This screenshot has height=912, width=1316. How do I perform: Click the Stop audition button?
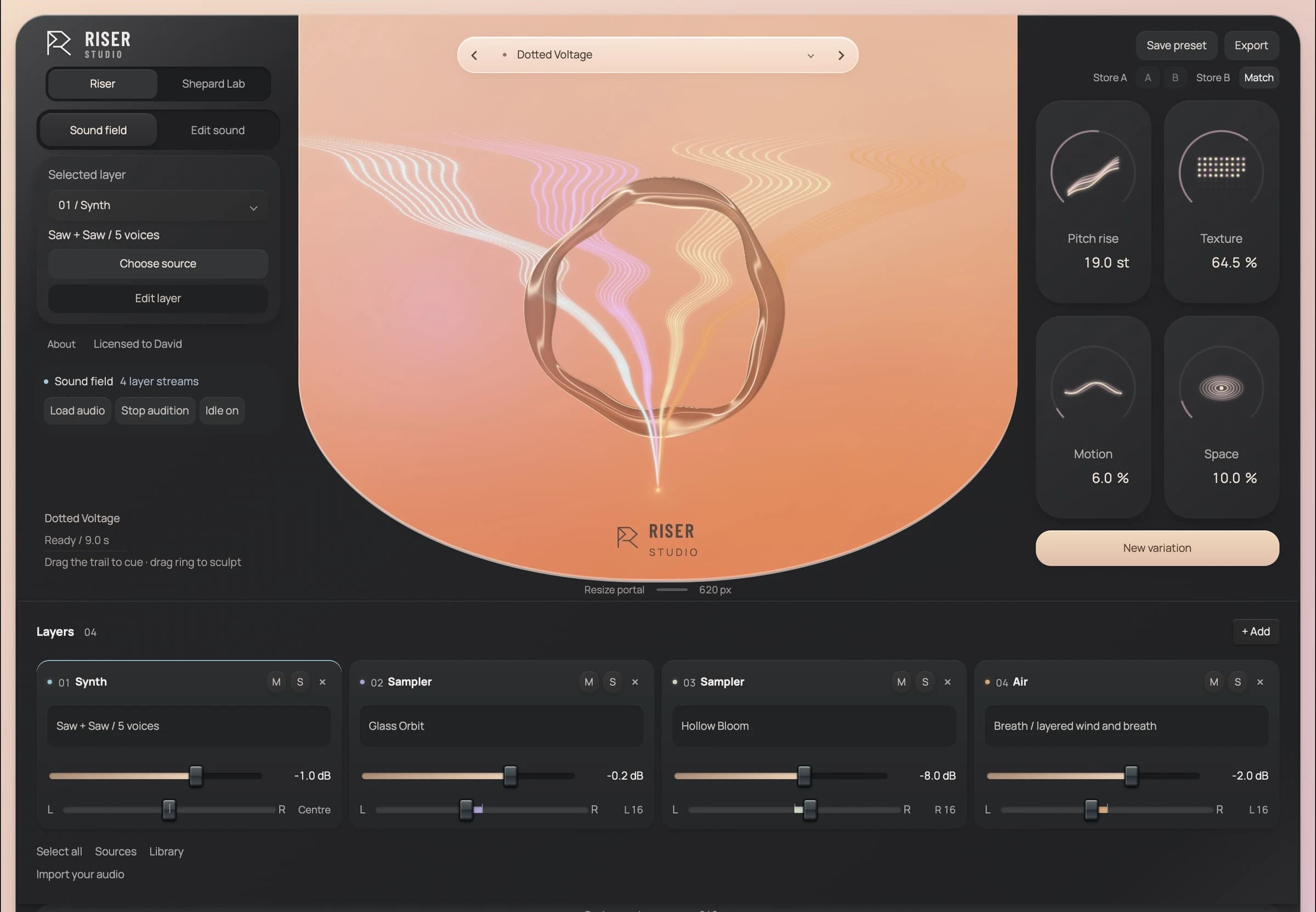(x=155, y=411)
